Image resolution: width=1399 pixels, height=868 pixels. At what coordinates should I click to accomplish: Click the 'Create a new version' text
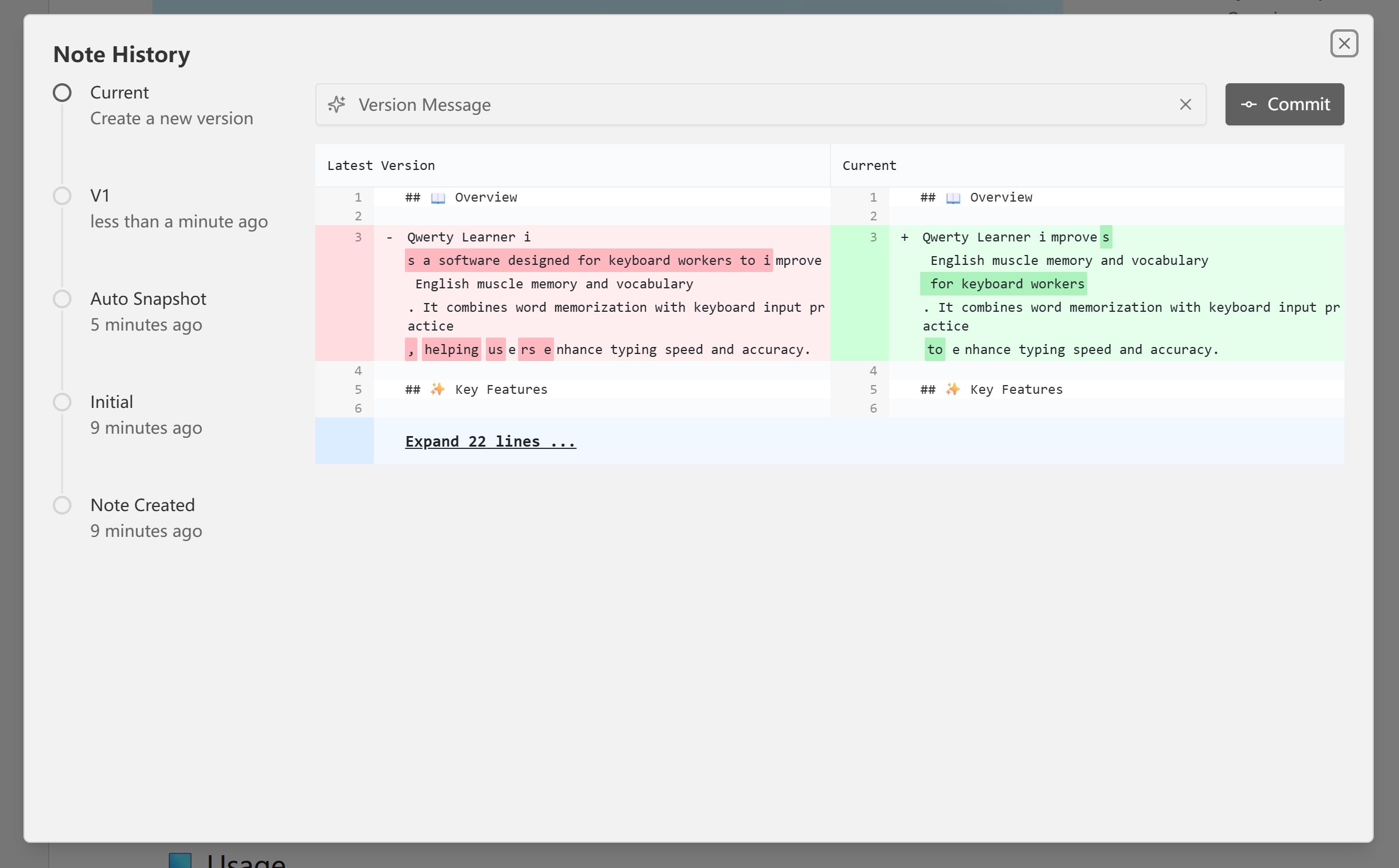[172, 118]
